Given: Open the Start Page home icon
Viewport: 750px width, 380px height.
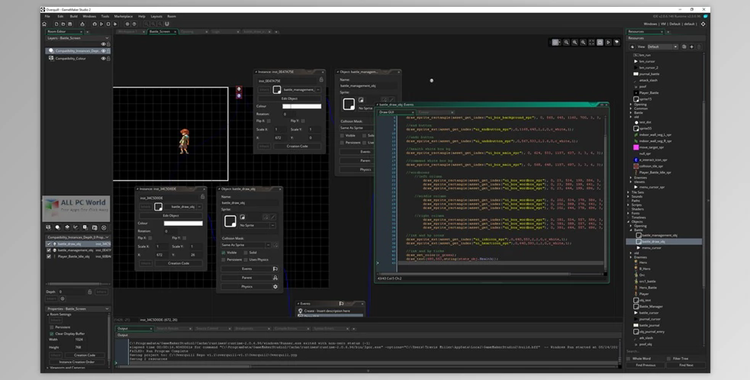Looking at the screenshot, I should pos(44,24).
